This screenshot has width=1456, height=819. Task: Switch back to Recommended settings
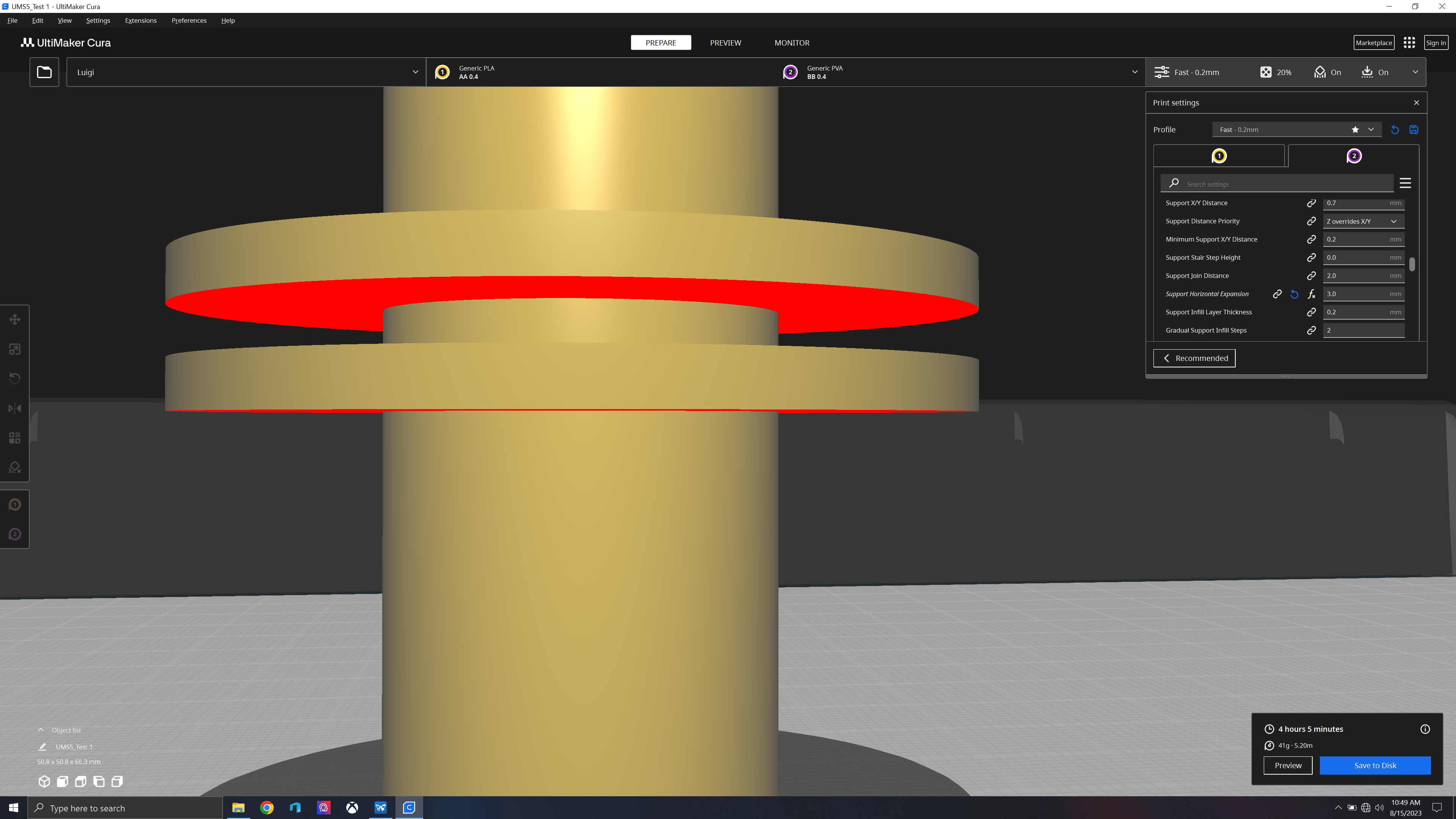1194,358
